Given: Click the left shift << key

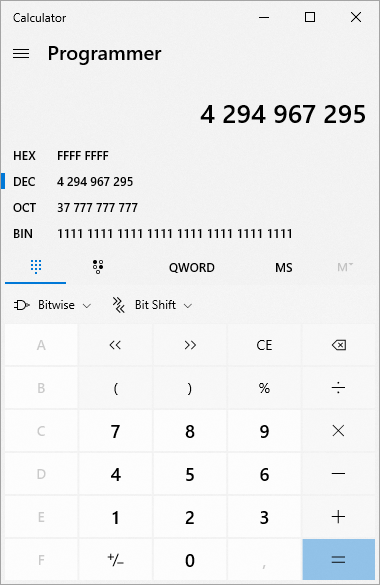Looking at the screenshot, I should [115, 345].
